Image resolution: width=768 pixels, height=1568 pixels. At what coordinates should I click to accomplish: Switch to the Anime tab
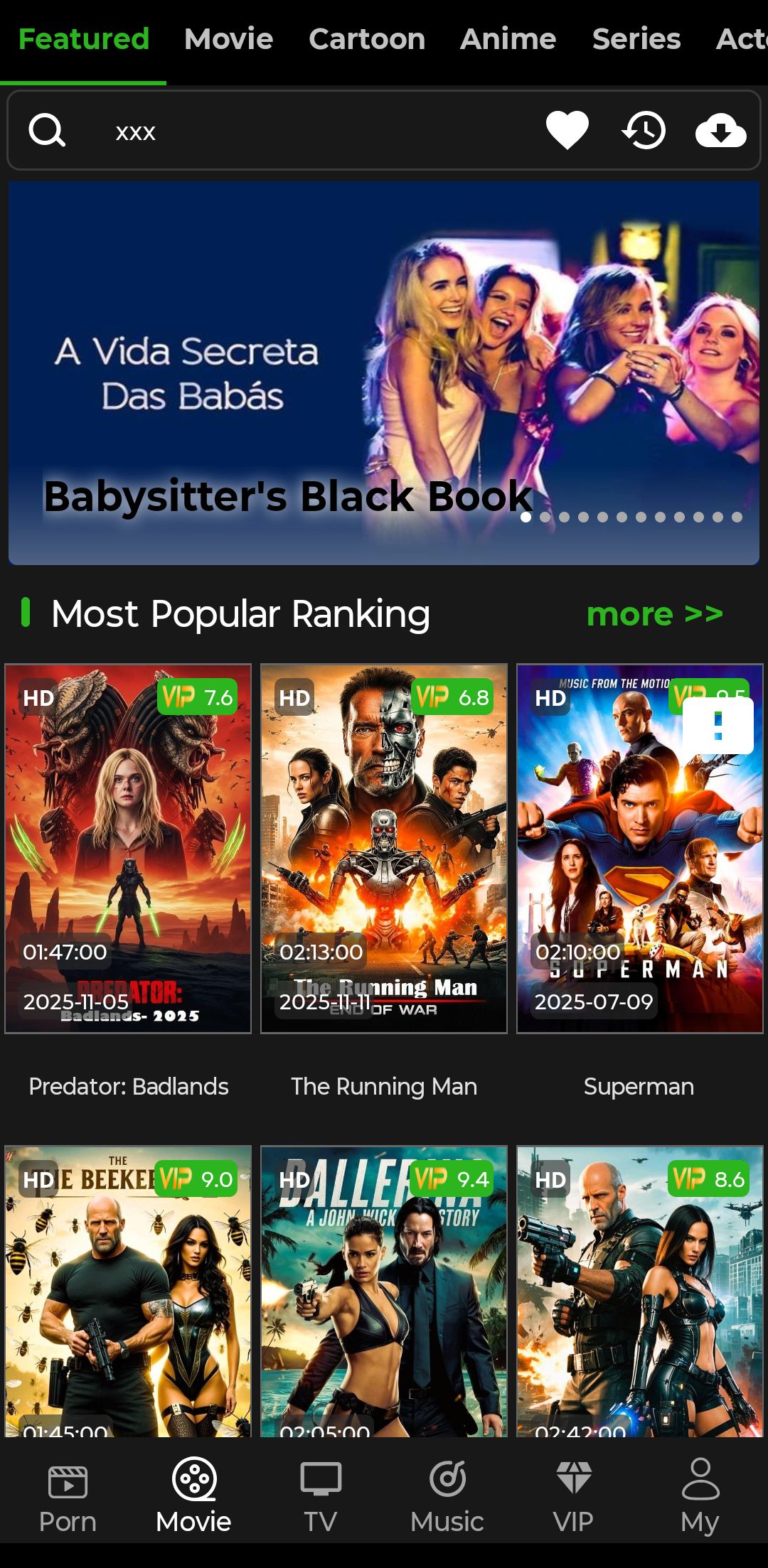508,39
